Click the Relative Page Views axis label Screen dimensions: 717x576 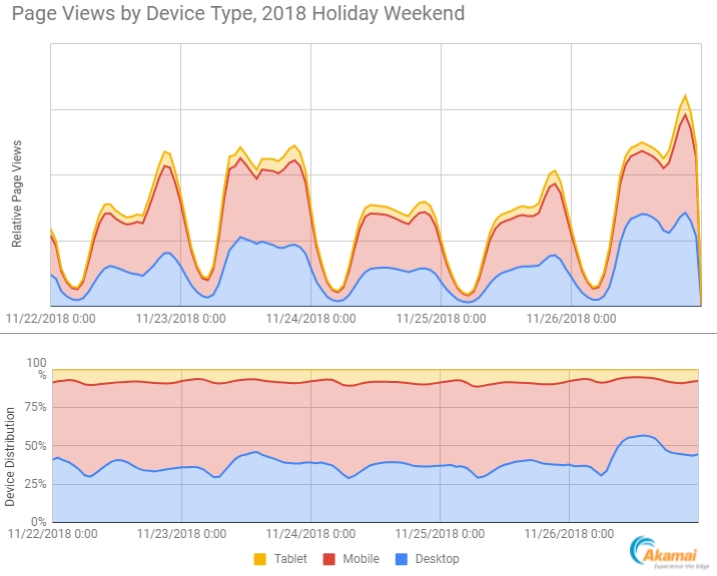coord(17,195)
